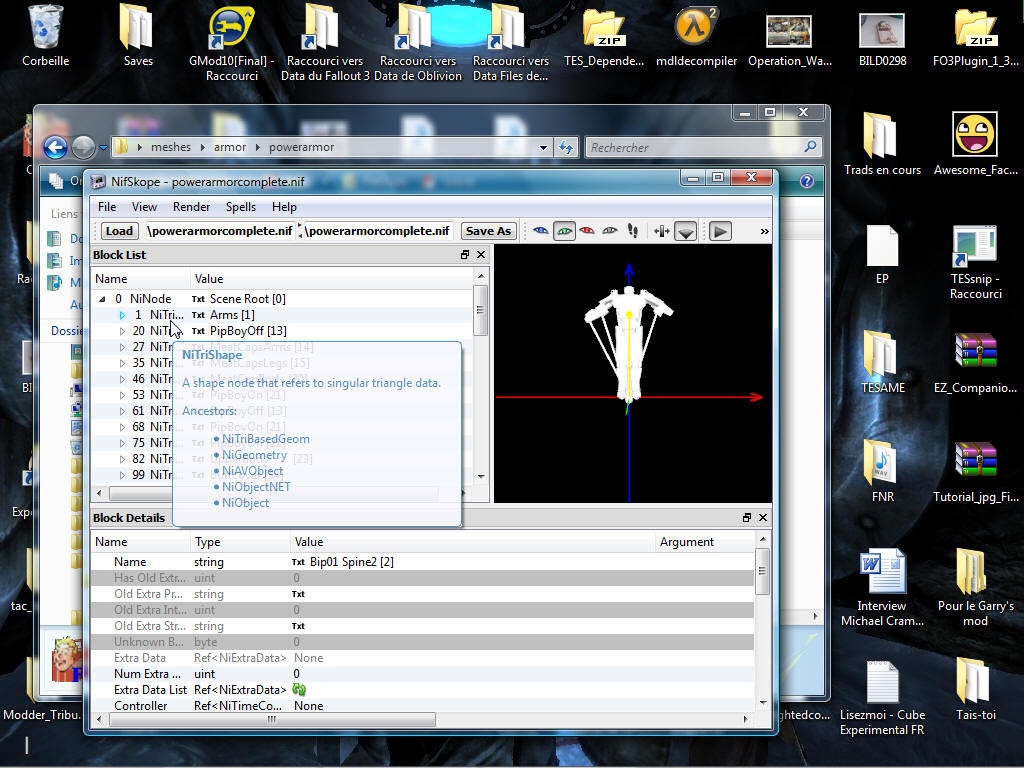Viewport: 1024px width, 768px height.
Task: Click the Load button
Action: 120,231
